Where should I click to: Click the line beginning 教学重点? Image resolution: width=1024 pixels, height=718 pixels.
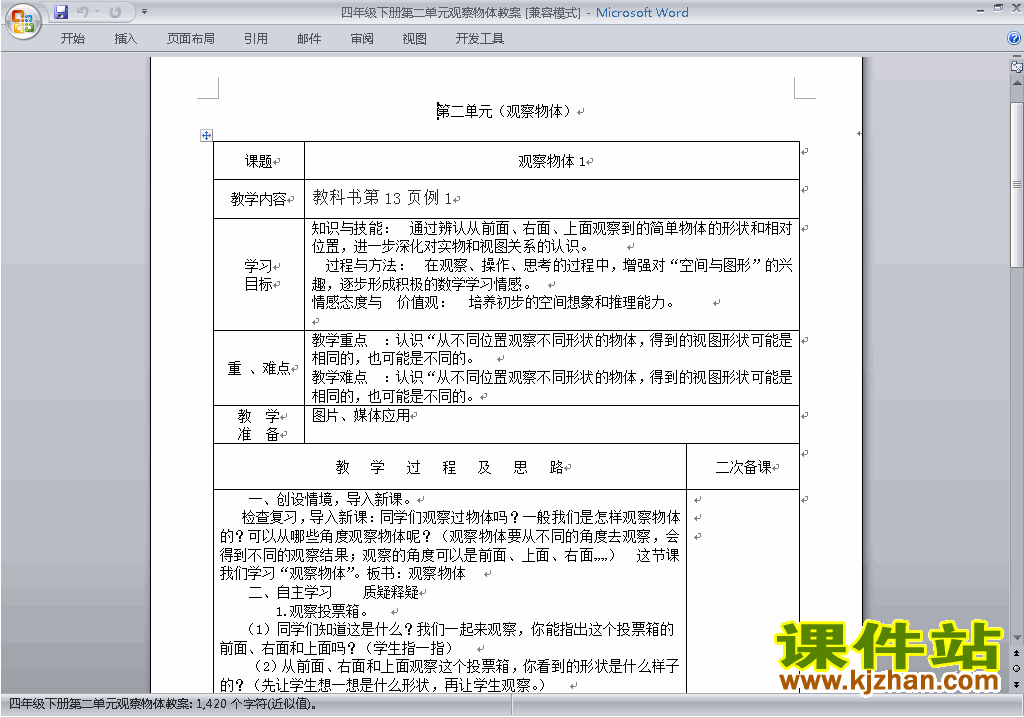pos(552,340)
